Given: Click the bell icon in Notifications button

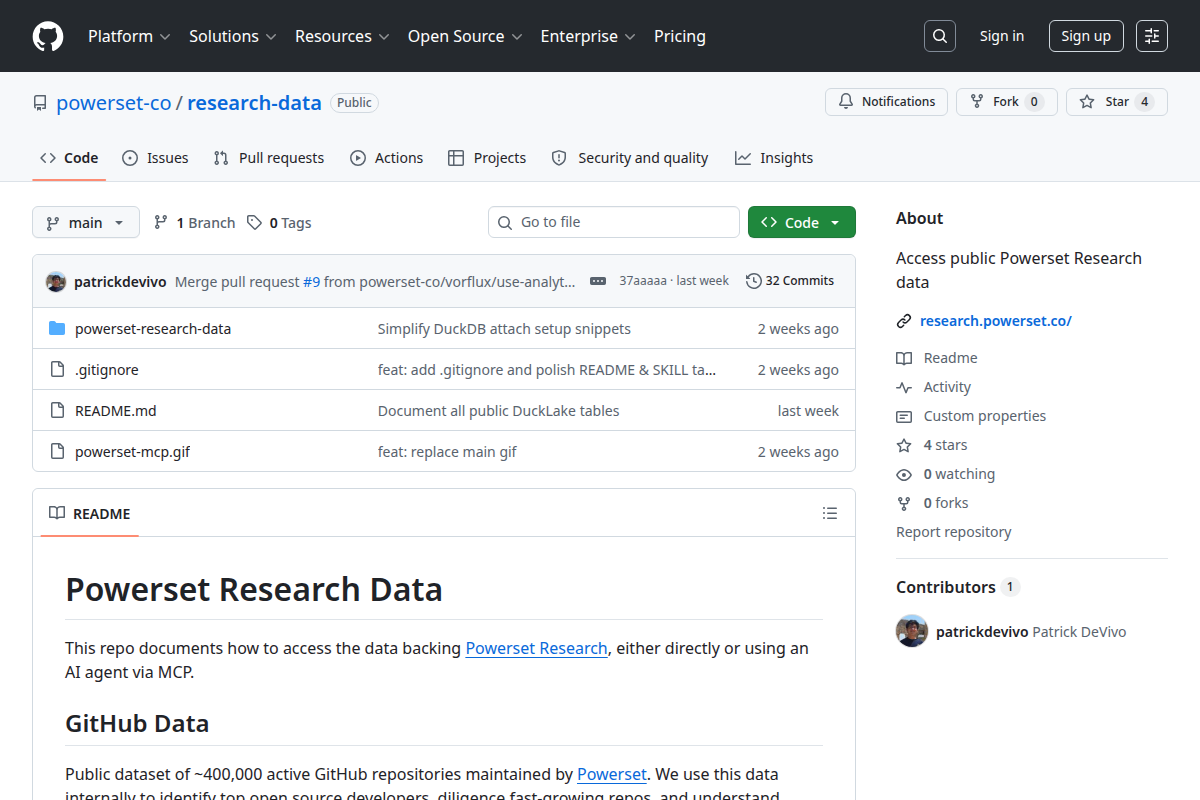Looking at the screenshot, I should (x=846, y=102).
